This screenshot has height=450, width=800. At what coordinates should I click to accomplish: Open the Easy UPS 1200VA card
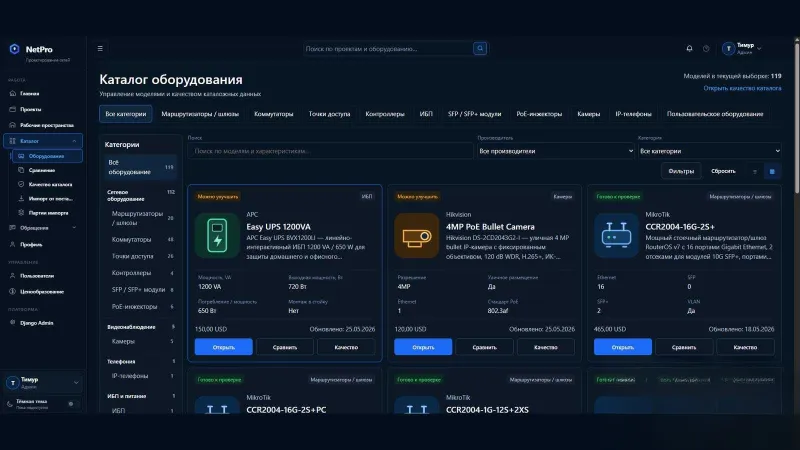223,347
